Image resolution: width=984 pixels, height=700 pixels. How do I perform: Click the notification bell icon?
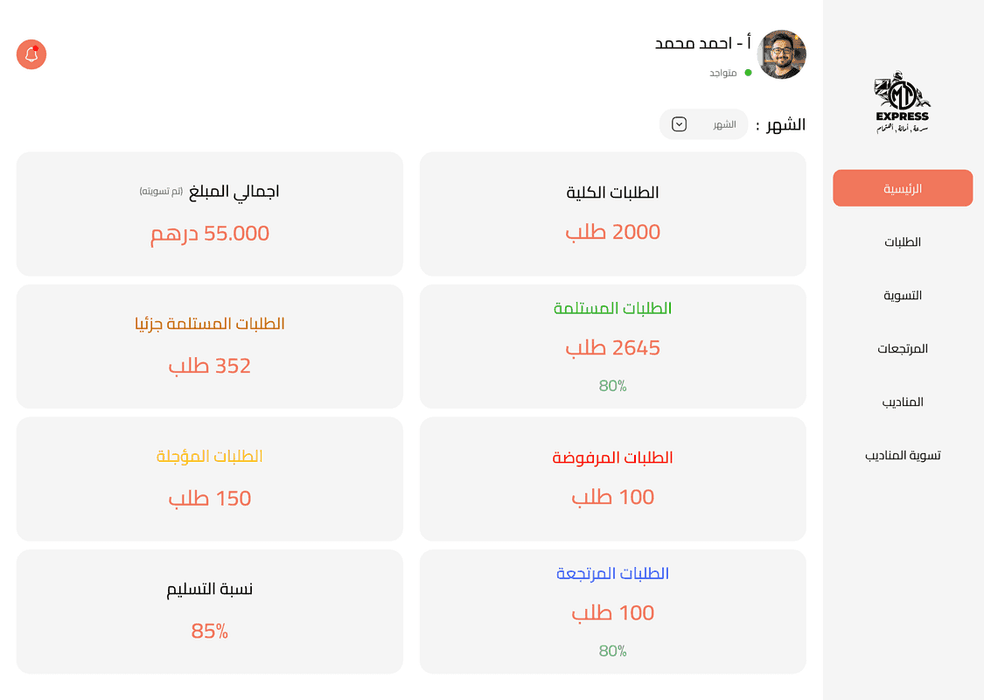coord(31,55)
